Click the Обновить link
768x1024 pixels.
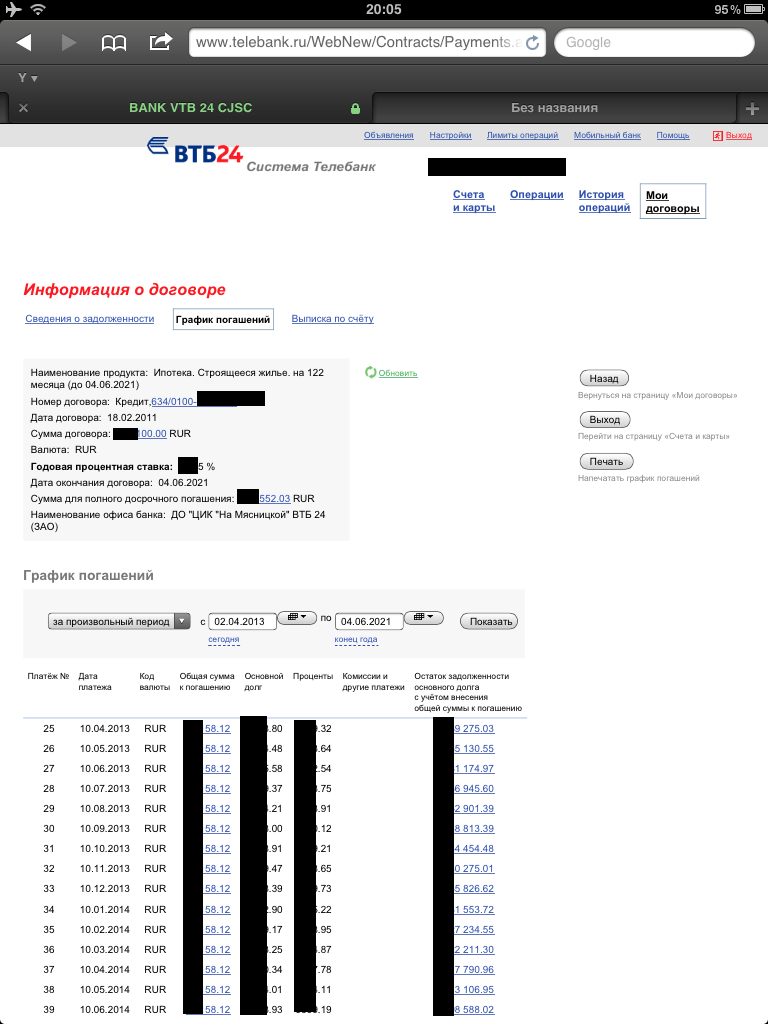point(398,374)
